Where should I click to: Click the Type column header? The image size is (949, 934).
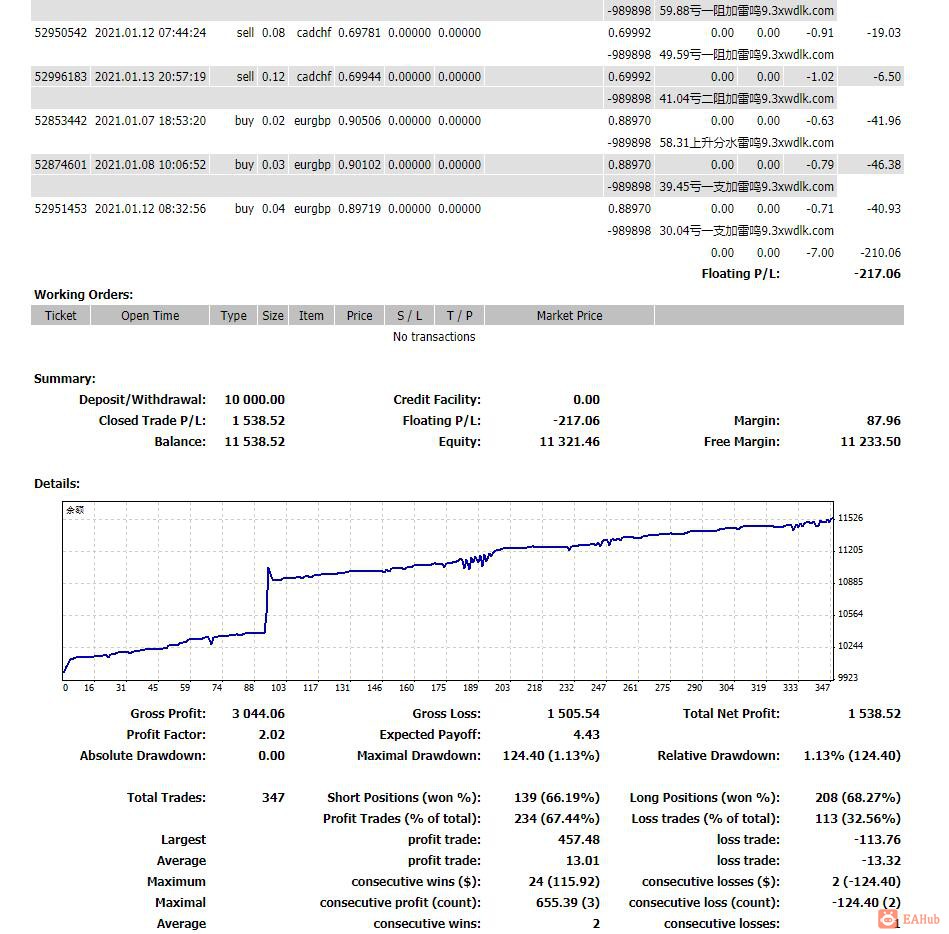click(234, 315)
